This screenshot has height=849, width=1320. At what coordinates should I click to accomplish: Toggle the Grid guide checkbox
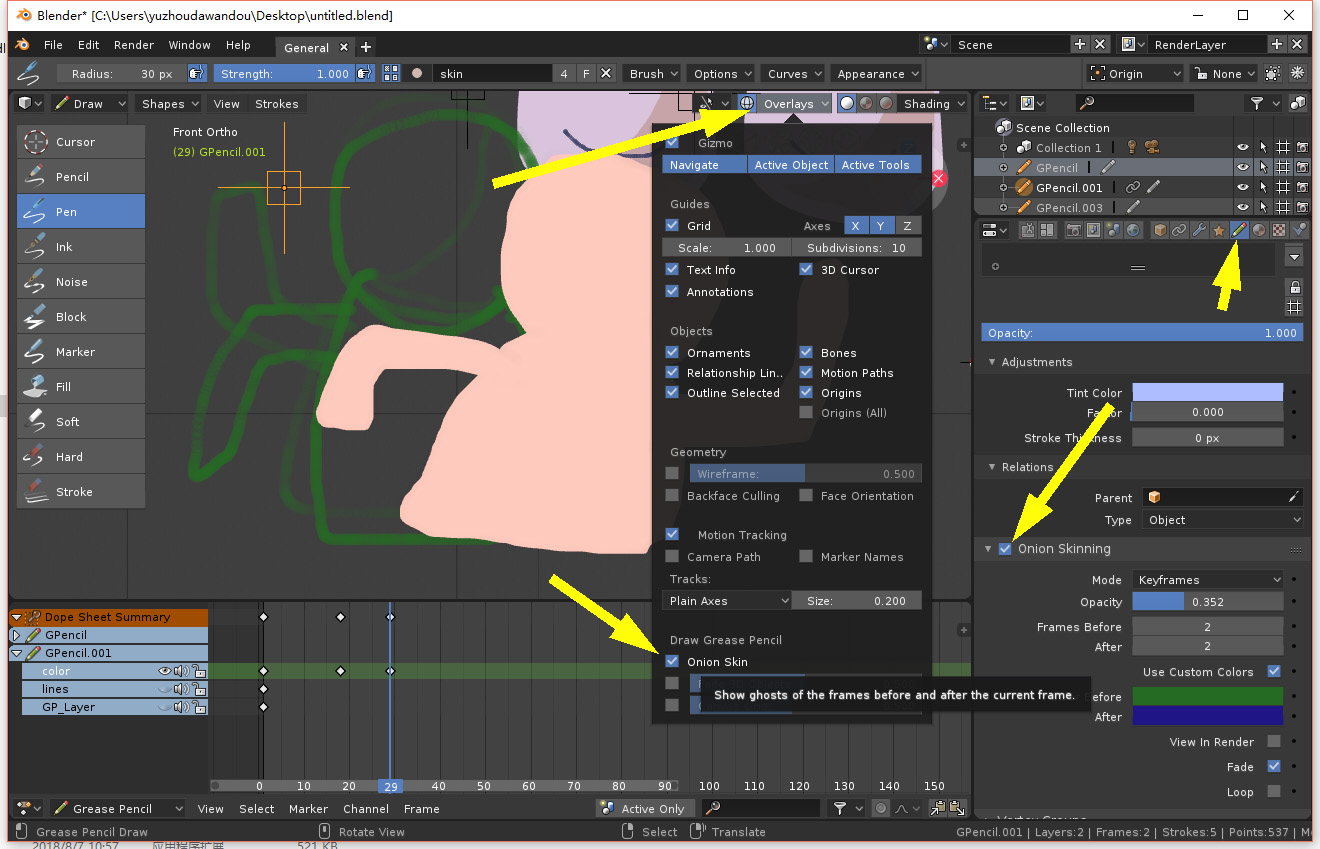point(672,225)
